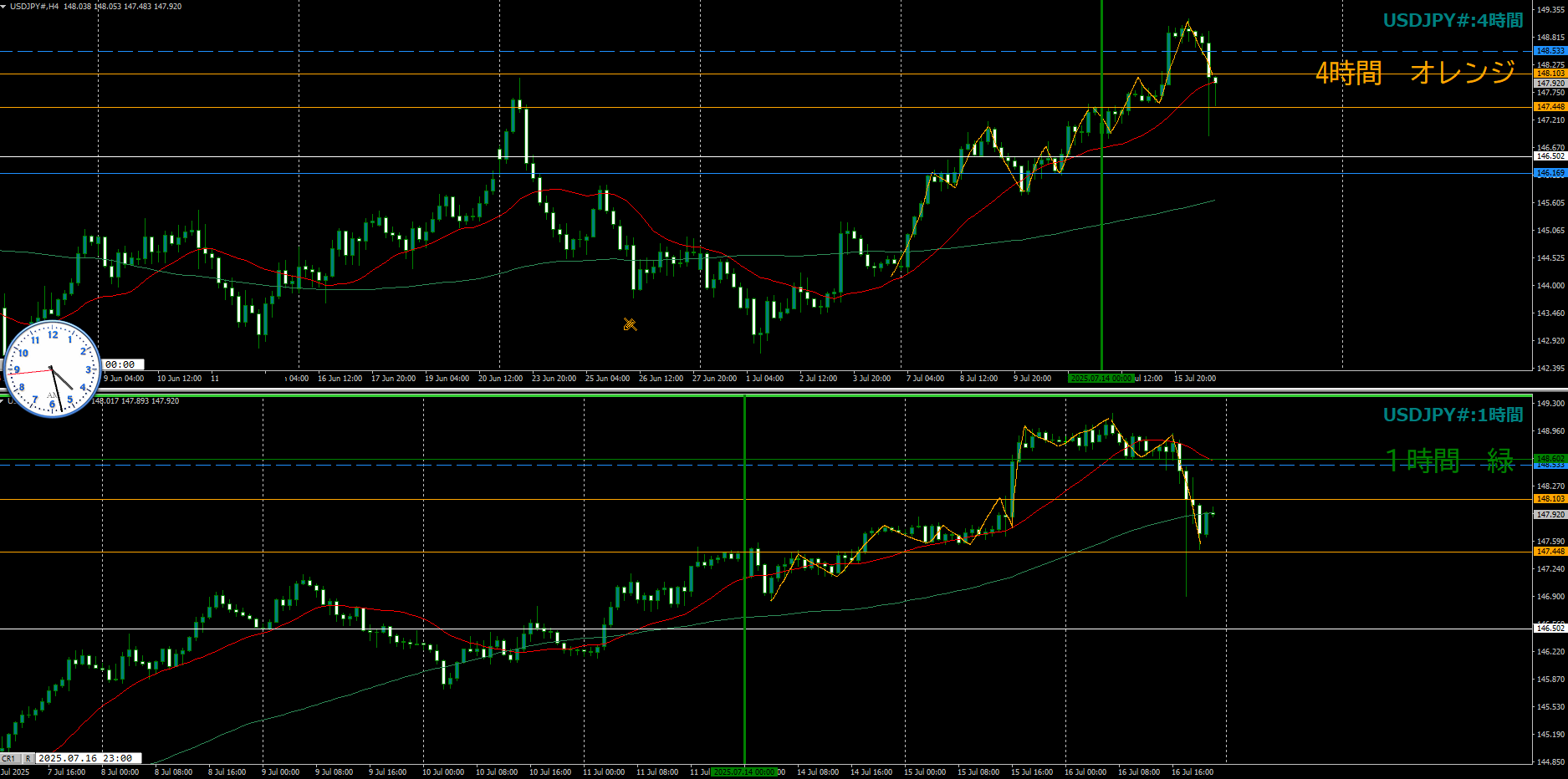Image resolution: width=1568 pixels, height=779 pixels.
Task: Open the H4 chart menu arrow beside USDJPY#,H4
Action: [3, 7]
